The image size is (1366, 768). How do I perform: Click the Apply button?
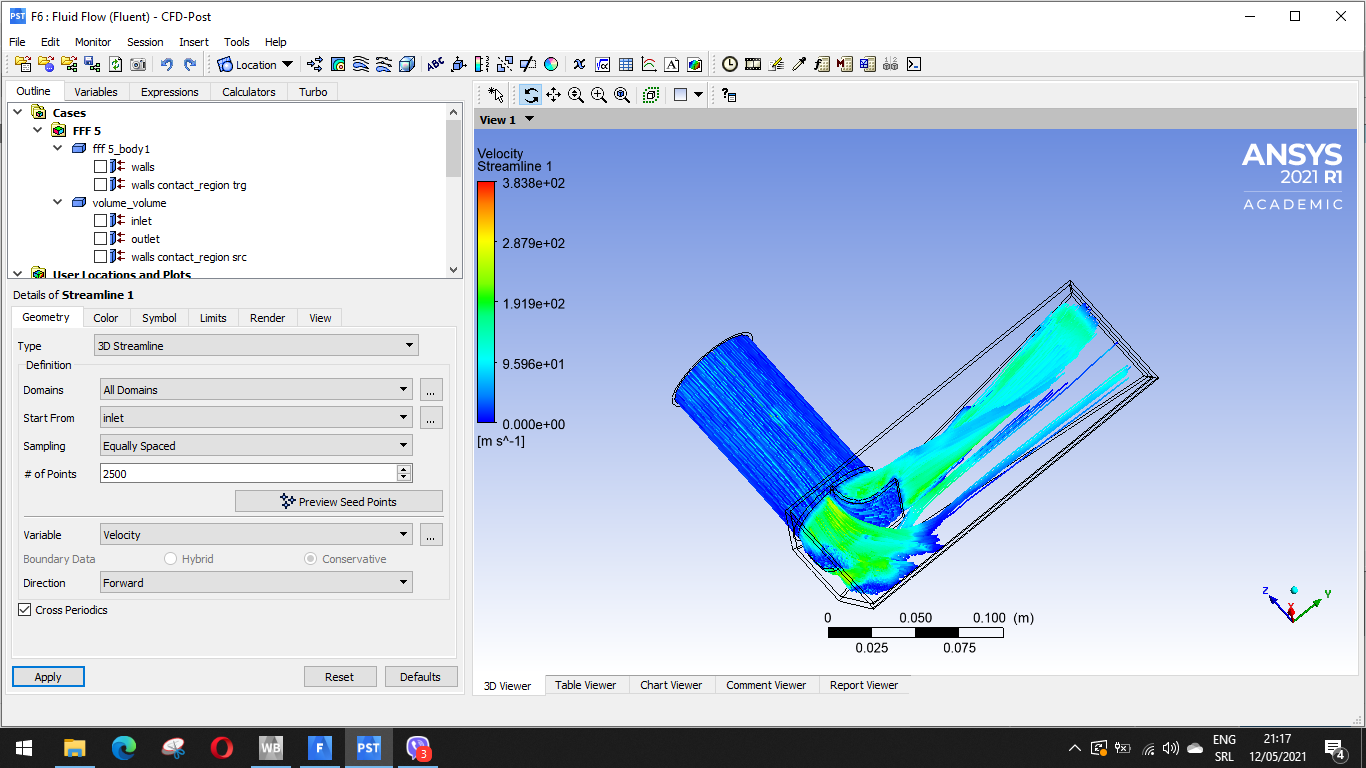click(48, 677)
